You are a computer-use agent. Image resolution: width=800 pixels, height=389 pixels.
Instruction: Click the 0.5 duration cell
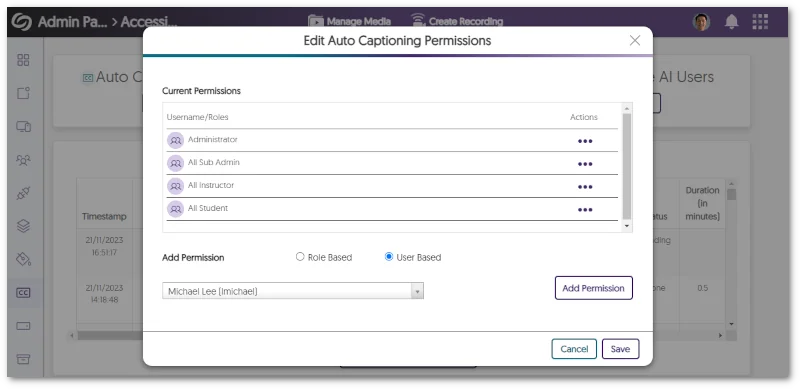702,288
